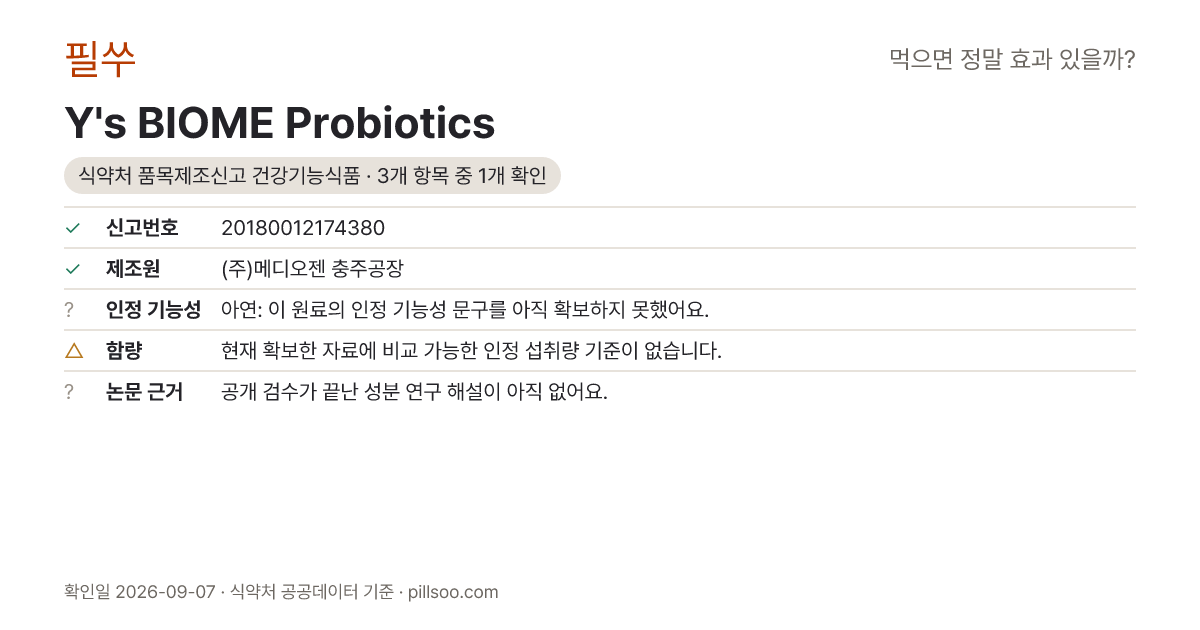
Task: Click the warning triangle icon beside 함량
Action: (x=73, y=351)
